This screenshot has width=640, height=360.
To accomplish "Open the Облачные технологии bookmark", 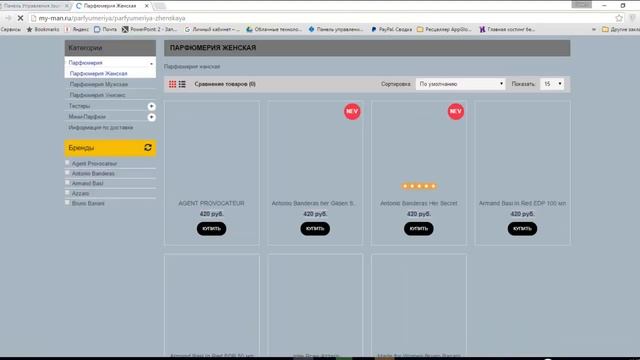I will point(274,29).
